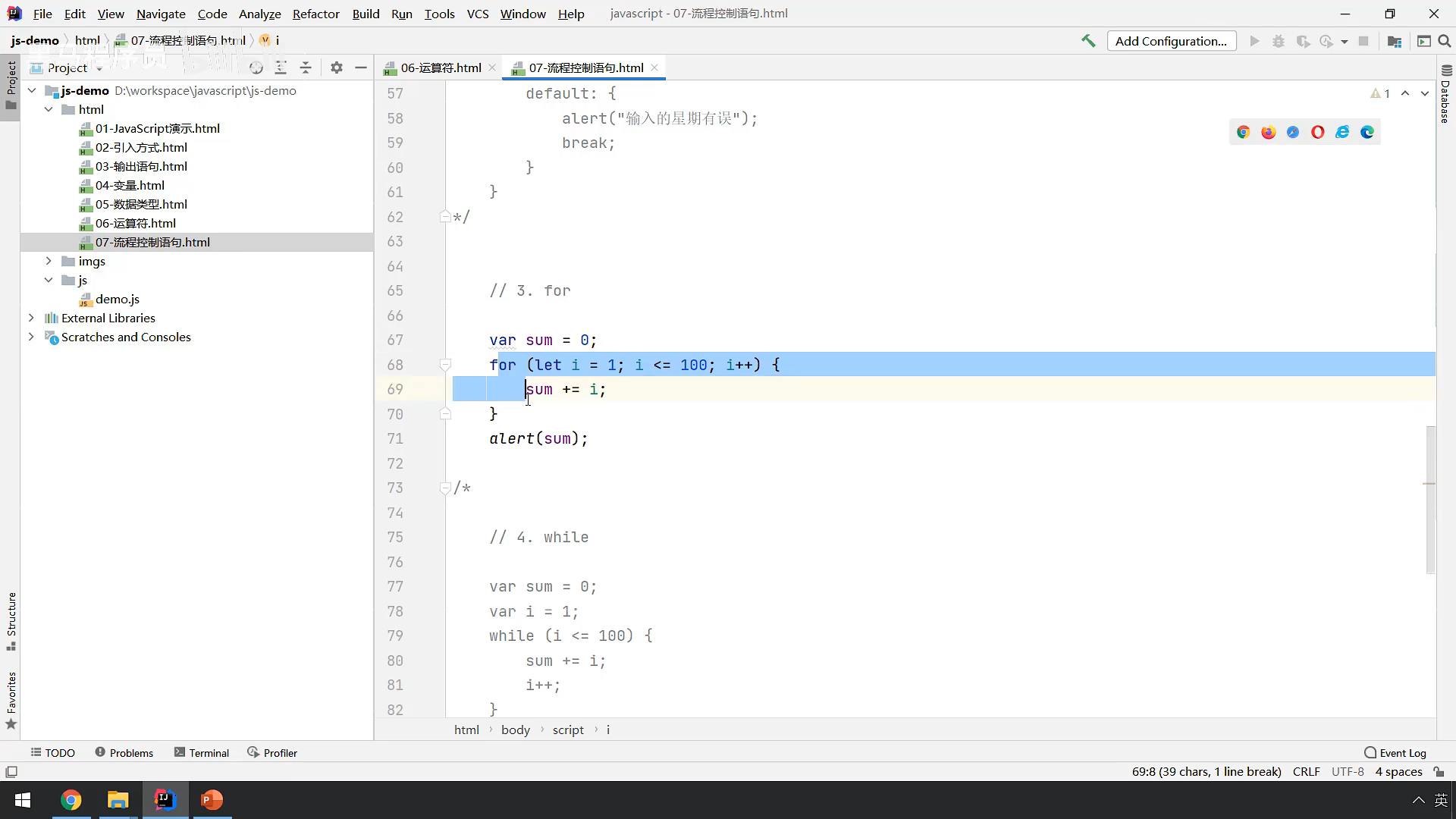The width and height of the screenshot is (1456, 819).
Task: Toggle the read-only lock icon in status bar
Action: point(1439,771)
